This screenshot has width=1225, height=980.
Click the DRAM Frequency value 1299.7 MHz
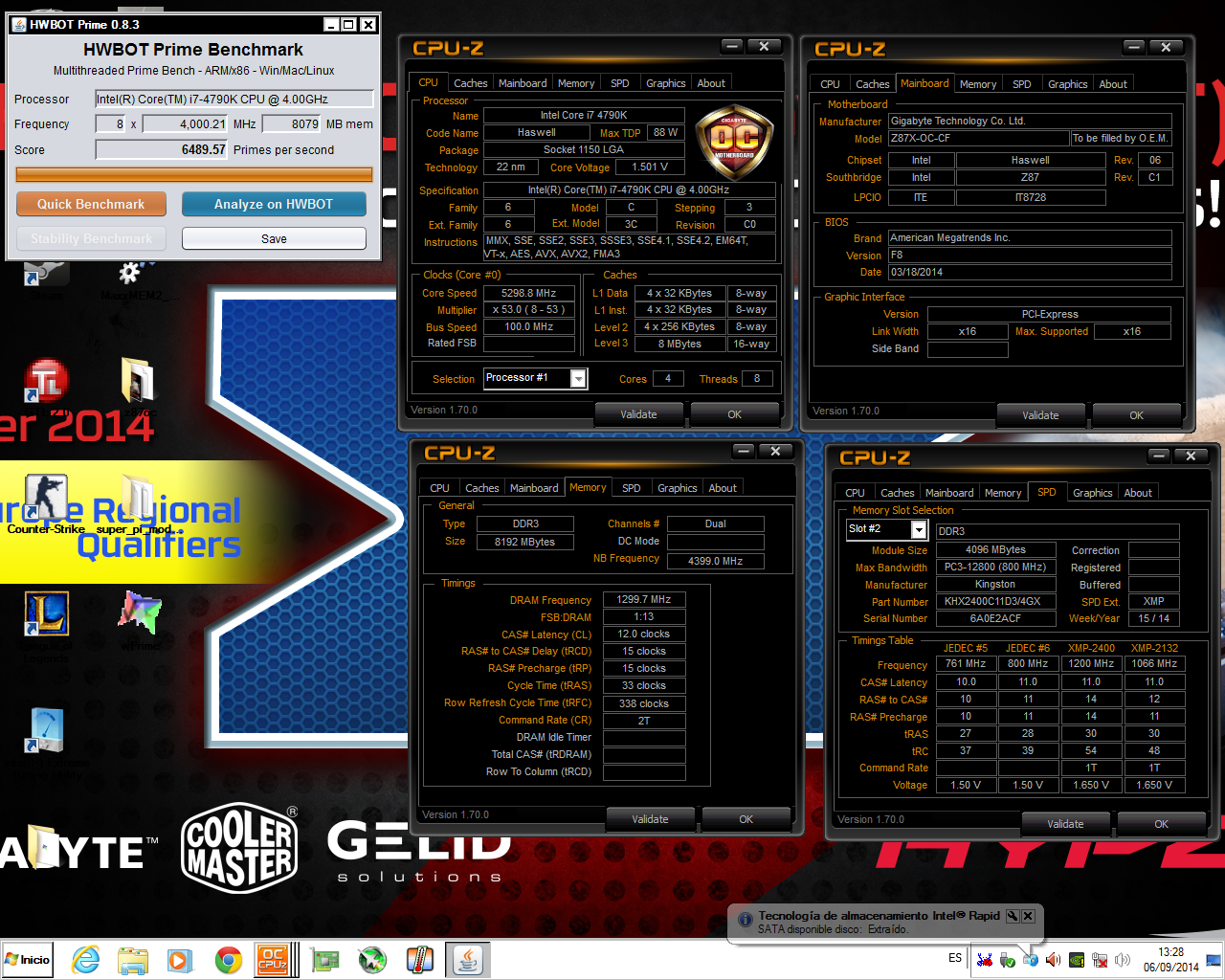[644, 599]
